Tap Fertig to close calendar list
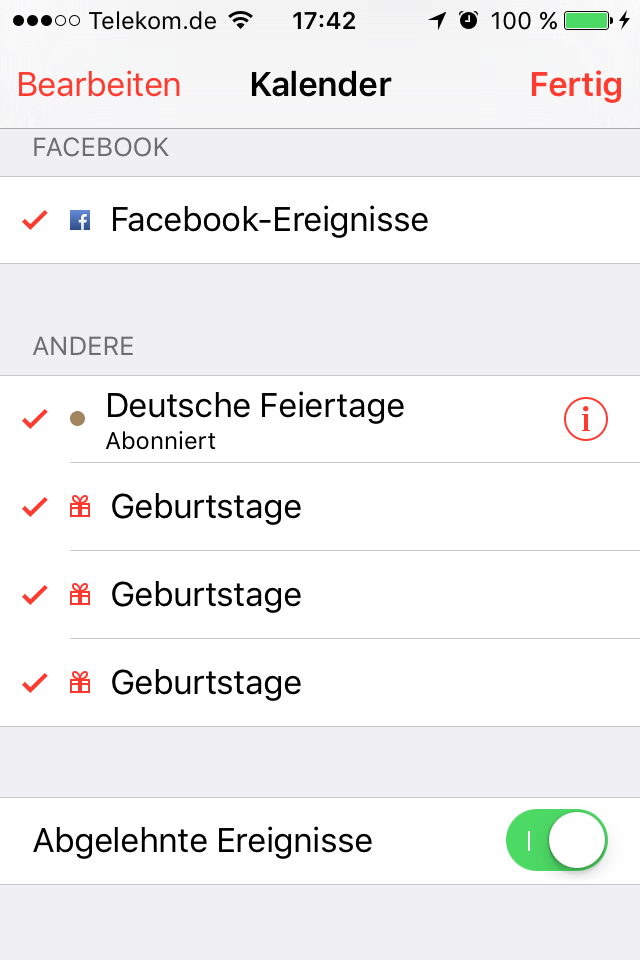Image resolution: width=640 pixels, height=960 pixels. coord(575,85)
